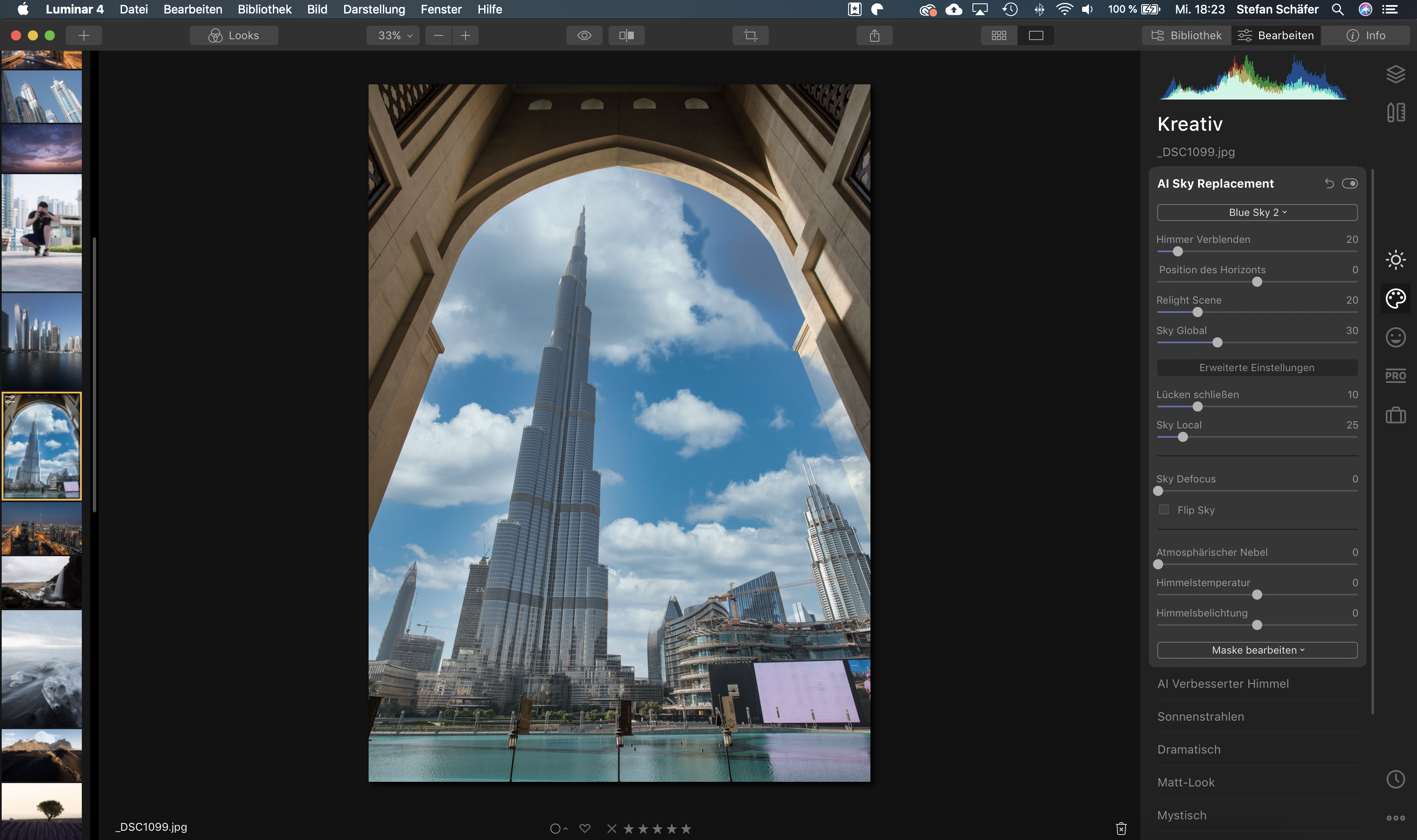The height and width of the screenshot is (840, 1417).
Task: Open the edit History clock icon
Action: pyautogui.click(x=1395, y=779)
